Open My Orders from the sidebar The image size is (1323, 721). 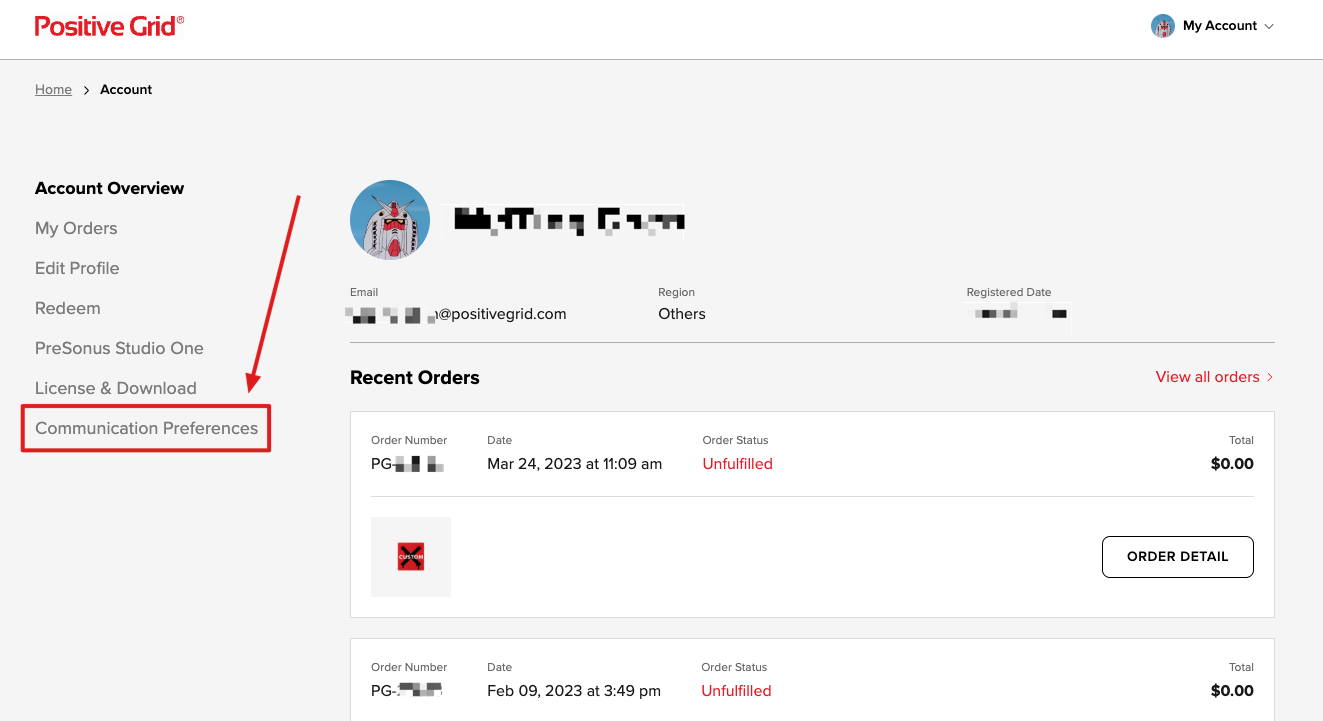click(76, 228)
